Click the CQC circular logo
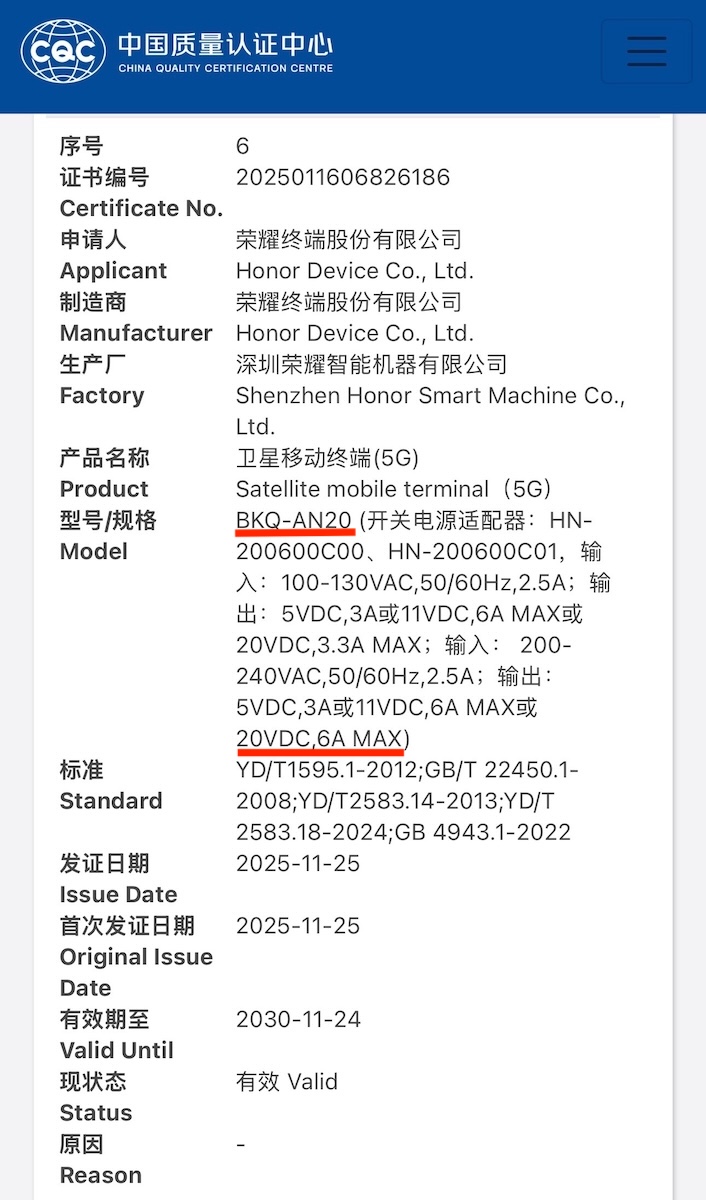 (58, 47)
